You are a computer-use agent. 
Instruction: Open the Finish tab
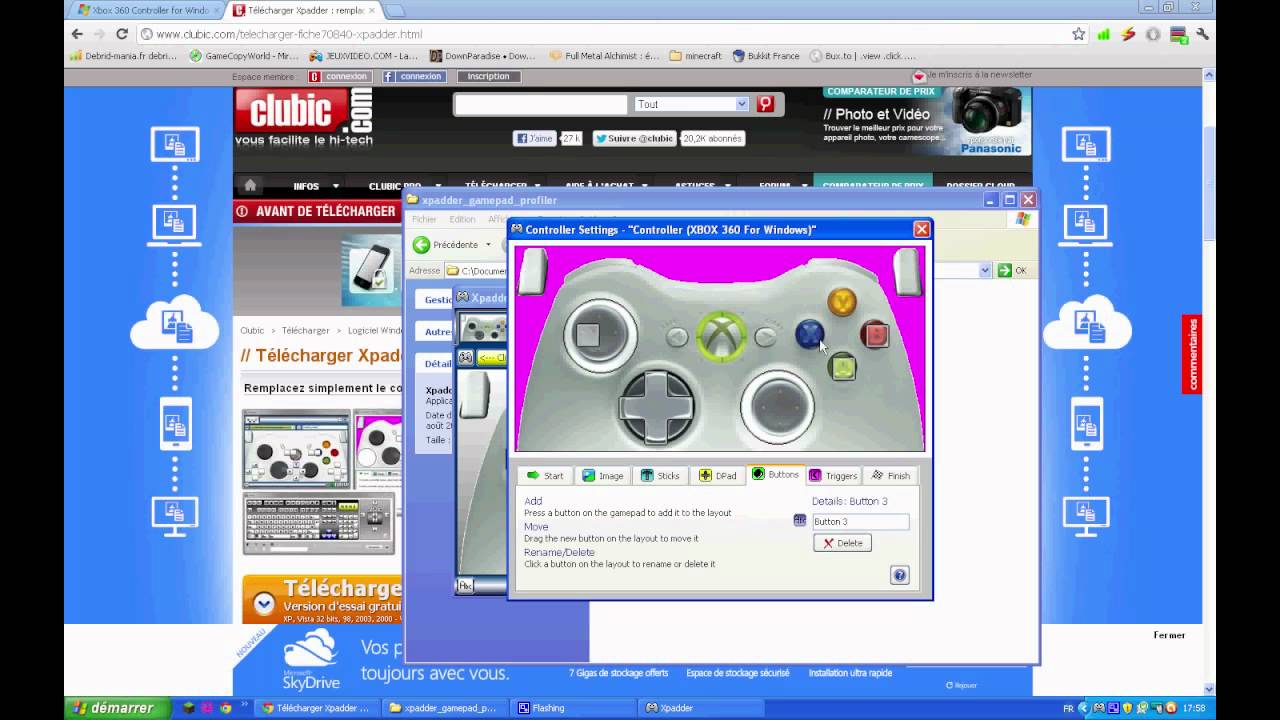point(890,476)
